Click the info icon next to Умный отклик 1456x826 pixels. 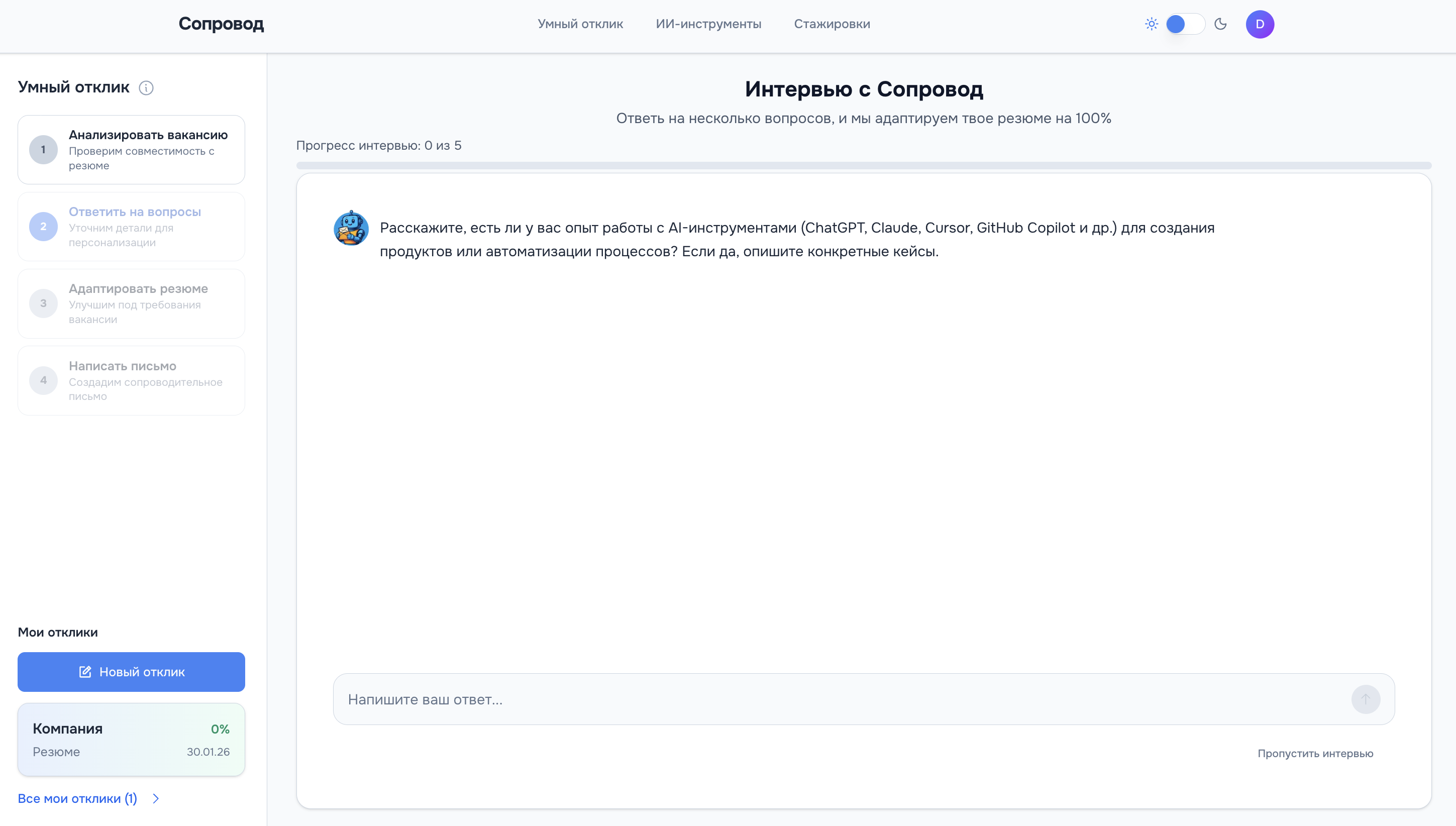[x=146, y=88]
